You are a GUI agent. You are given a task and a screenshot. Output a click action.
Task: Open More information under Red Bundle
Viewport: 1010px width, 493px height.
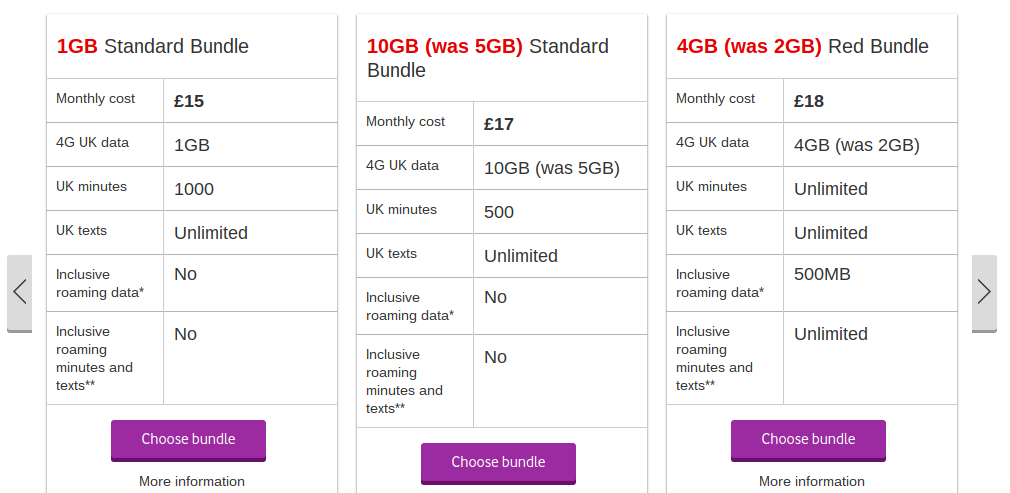[x=812, y=481]
